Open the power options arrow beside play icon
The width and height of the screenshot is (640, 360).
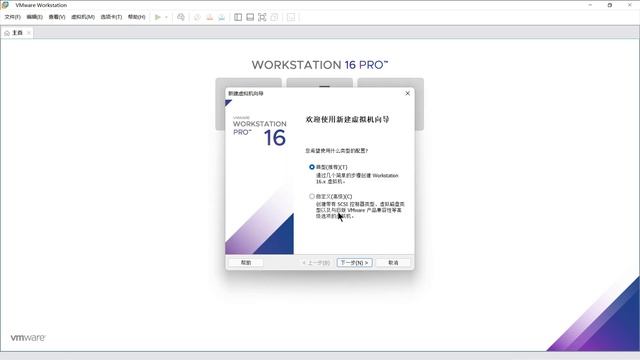tap(166, 17)
